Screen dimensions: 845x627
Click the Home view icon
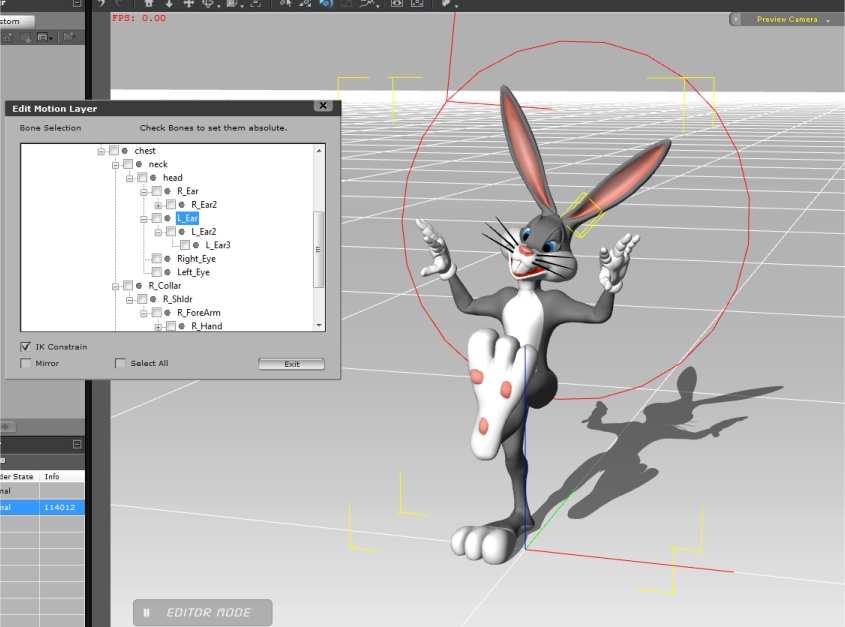[x=149, y=4]
